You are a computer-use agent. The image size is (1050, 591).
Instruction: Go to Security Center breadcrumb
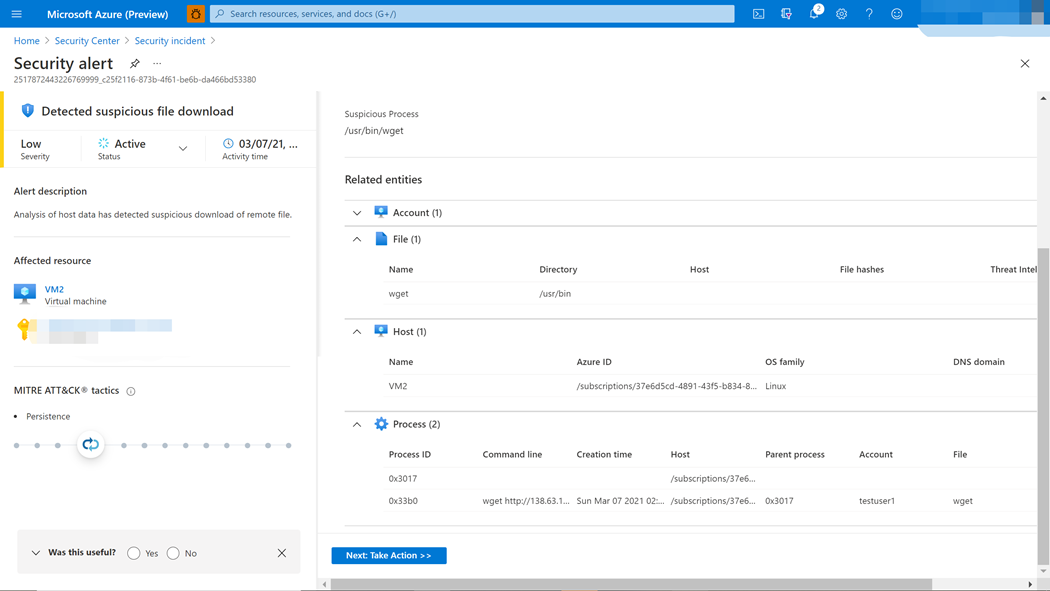[87, 41]
